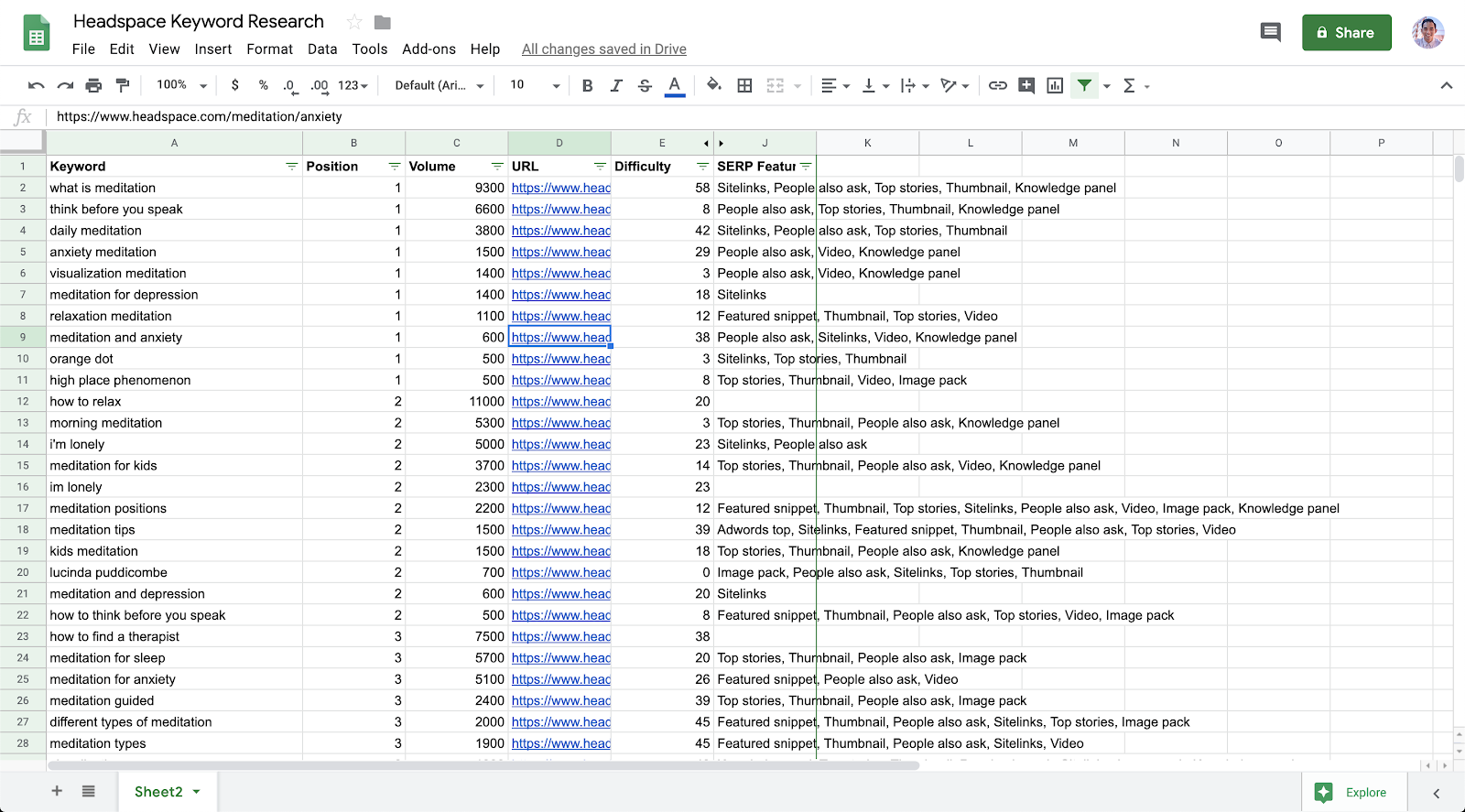Open the Tools menu

[x=370, y=49]
